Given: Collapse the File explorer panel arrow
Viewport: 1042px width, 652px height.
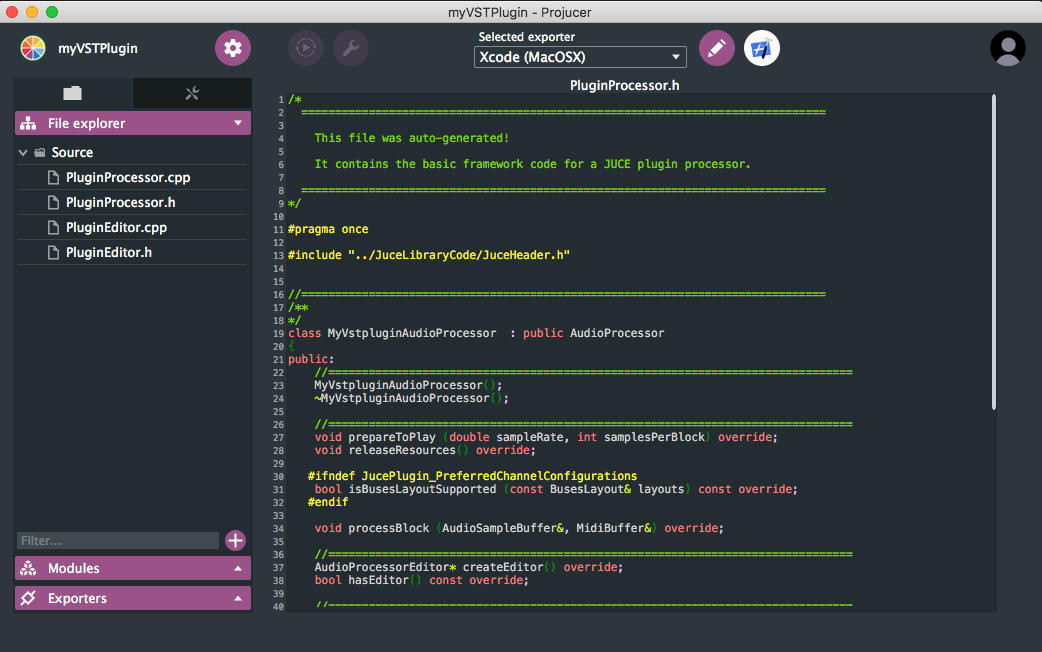Looking at the screenshot, I should 238,123.
